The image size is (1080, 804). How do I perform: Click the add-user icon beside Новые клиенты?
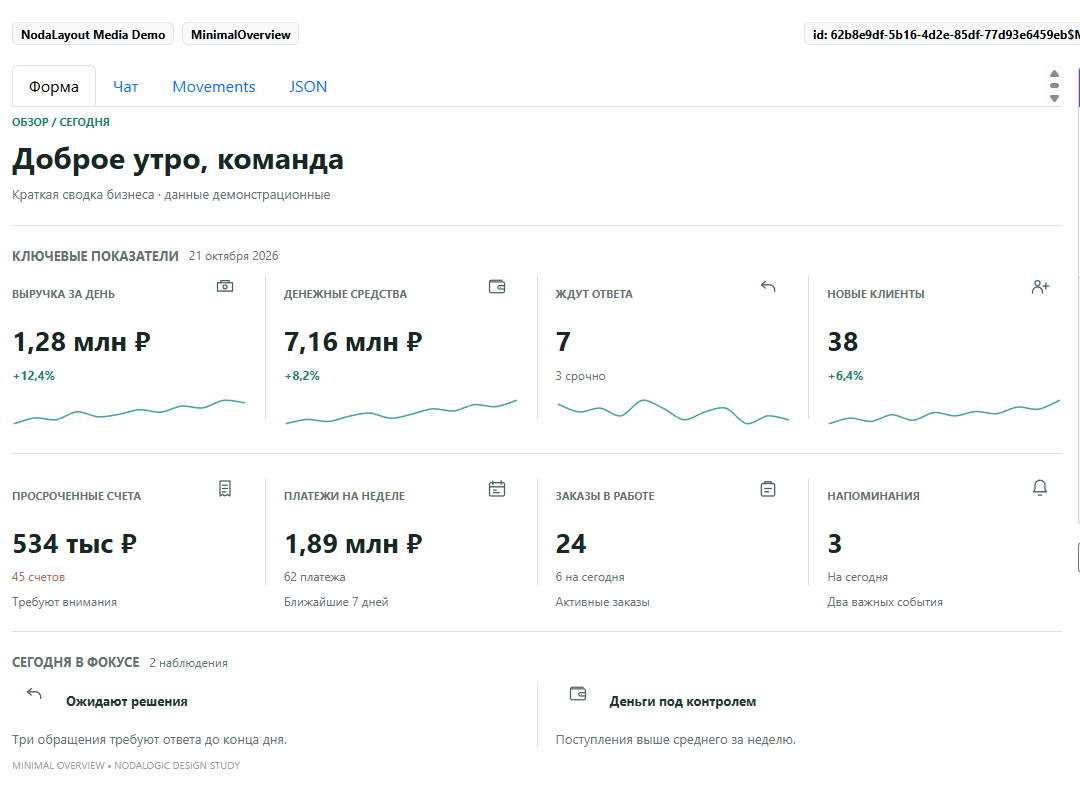pos(1040,287)
